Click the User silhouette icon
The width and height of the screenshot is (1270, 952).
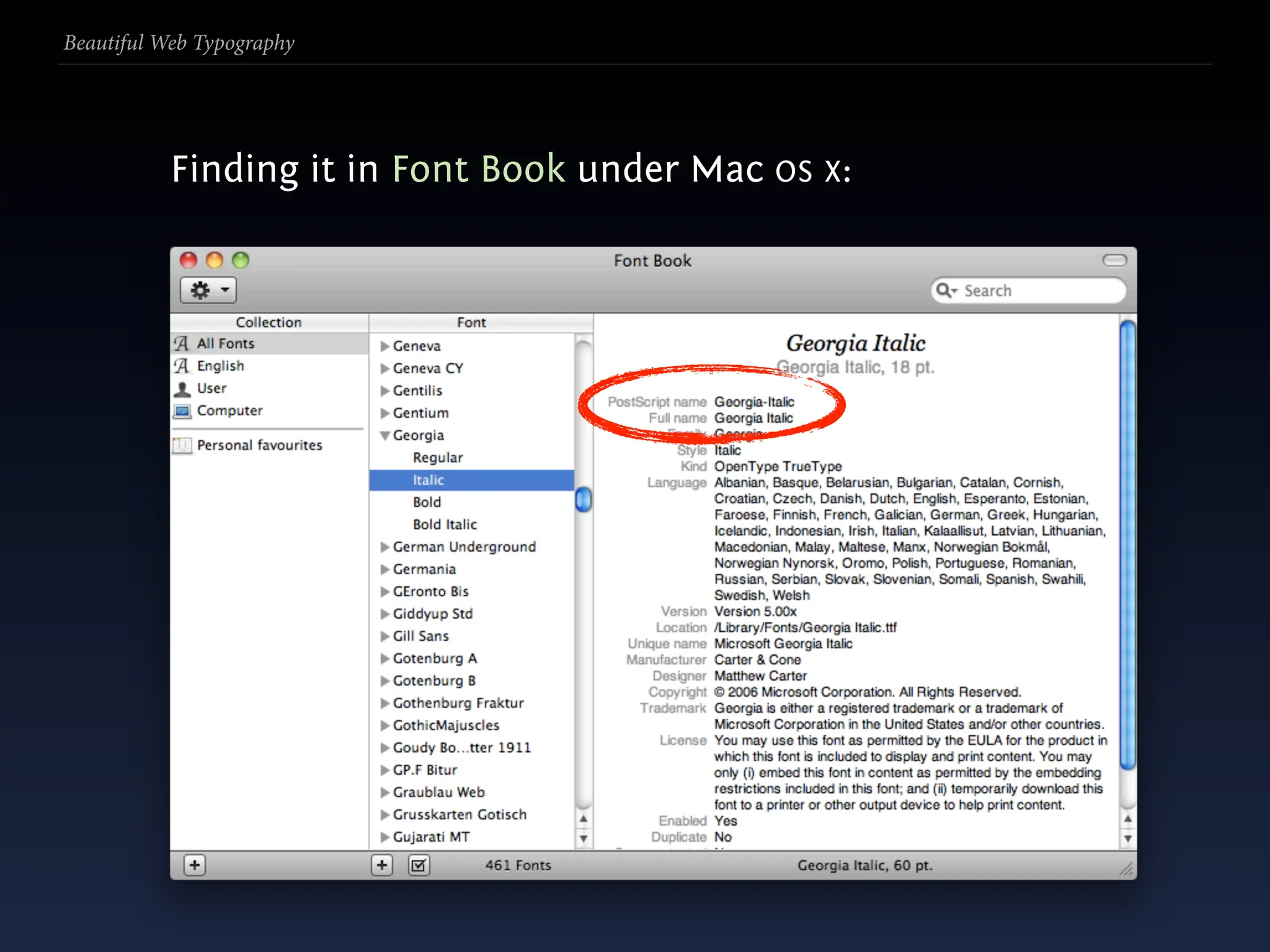(x=182, y=389)
